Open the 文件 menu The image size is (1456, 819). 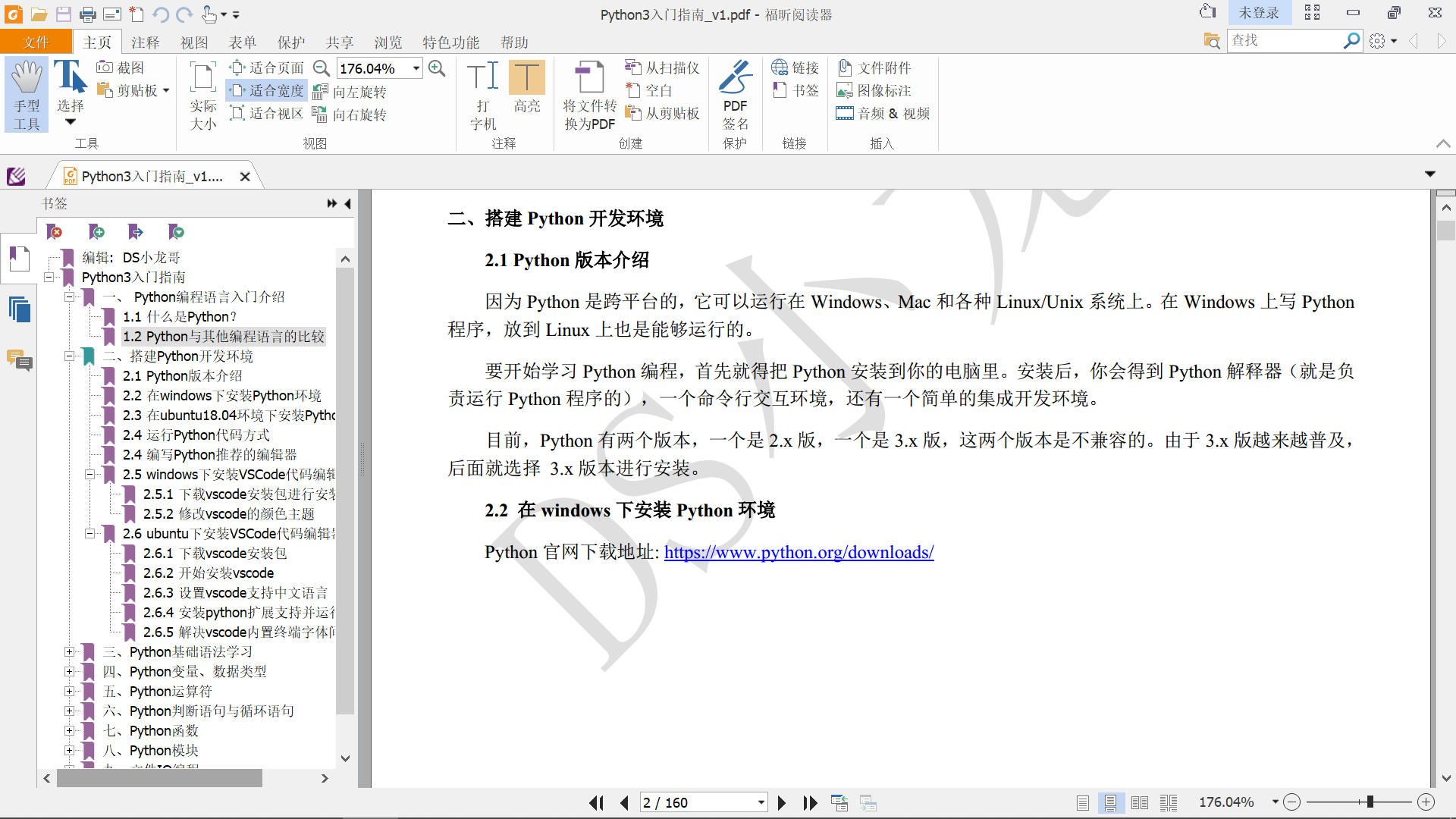(36, 42)
